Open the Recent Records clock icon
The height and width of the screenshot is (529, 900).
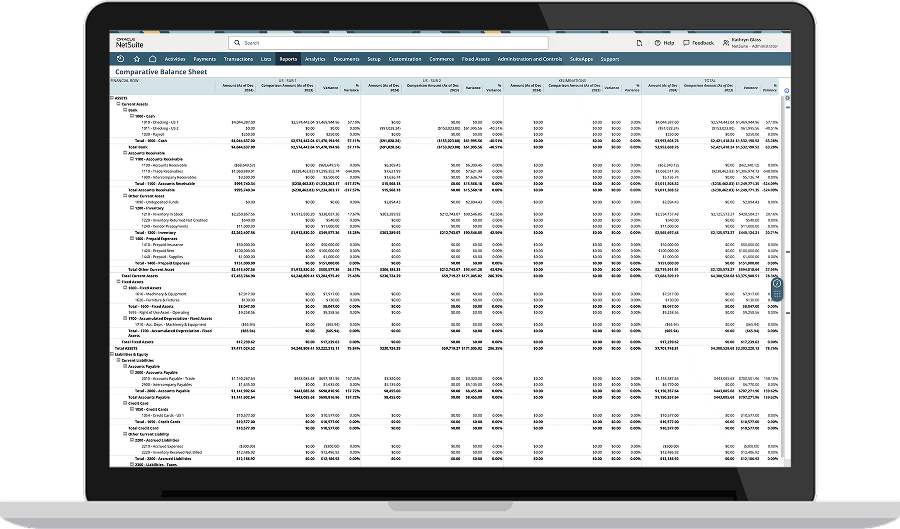[122, 59]
